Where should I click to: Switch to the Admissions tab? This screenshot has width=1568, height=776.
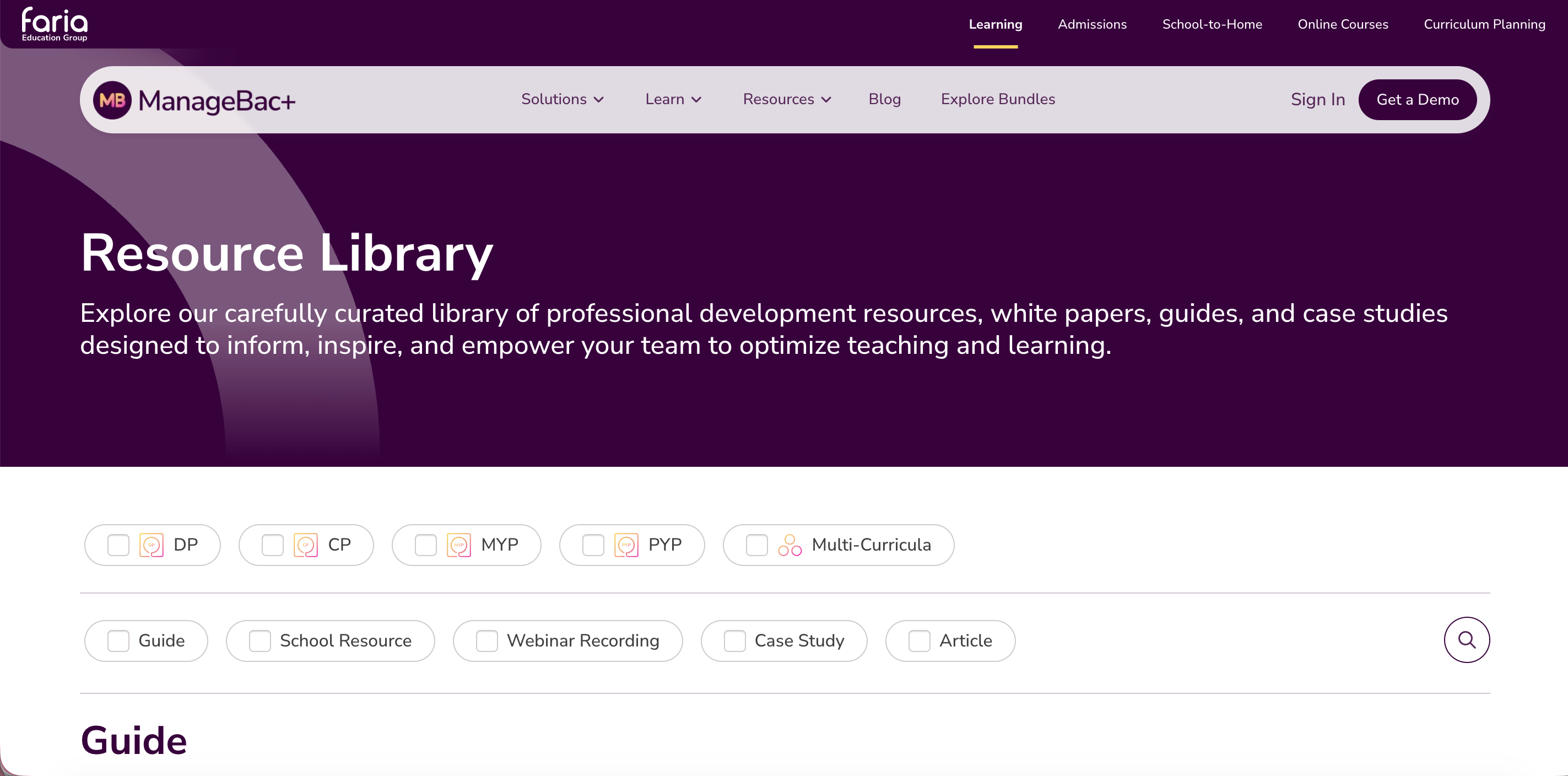tap(1092, 24)
